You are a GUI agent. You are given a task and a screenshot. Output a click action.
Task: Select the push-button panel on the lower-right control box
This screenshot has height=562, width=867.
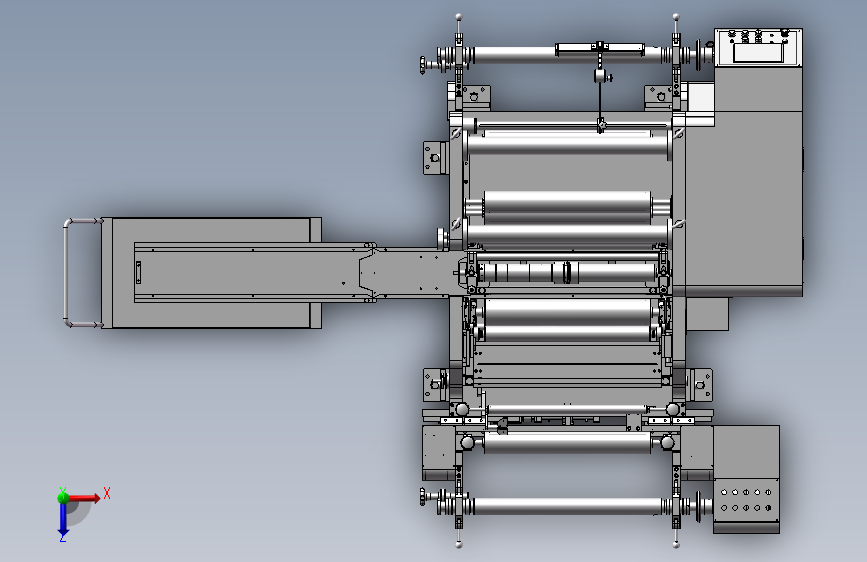(746, 500)
